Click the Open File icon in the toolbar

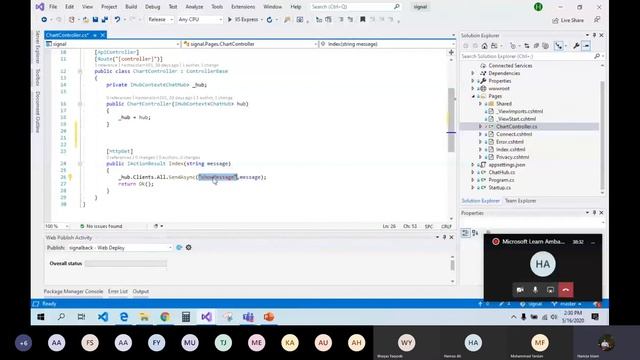click(86, 20)
